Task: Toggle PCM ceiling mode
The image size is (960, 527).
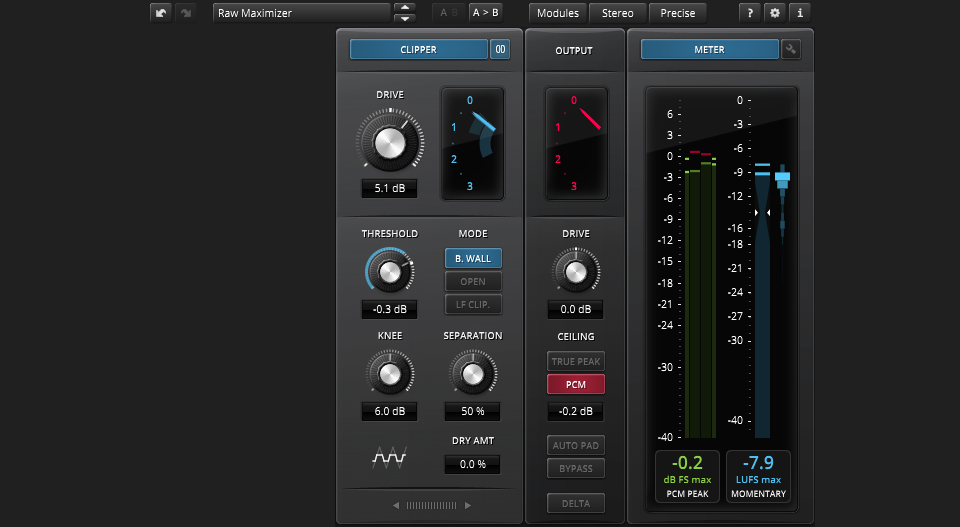Action: 576,384
